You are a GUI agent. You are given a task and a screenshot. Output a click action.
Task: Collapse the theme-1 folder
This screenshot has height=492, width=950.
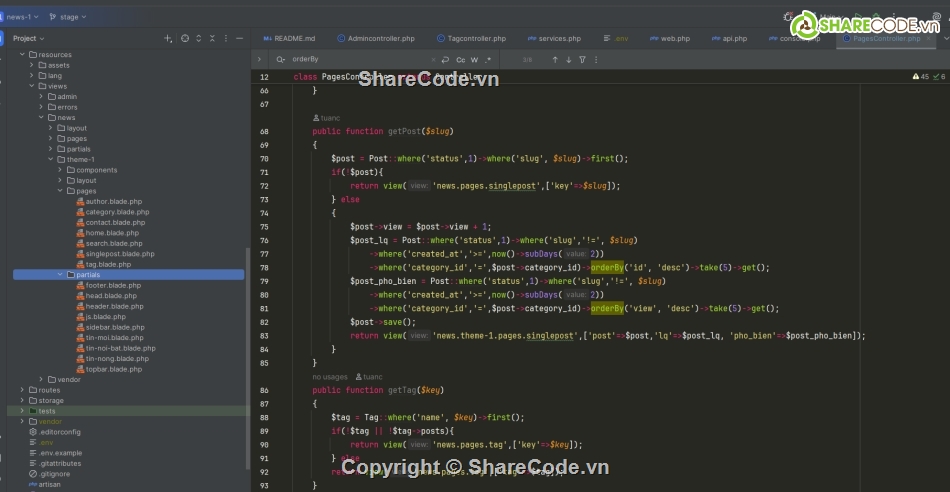[x=51, y=159]
